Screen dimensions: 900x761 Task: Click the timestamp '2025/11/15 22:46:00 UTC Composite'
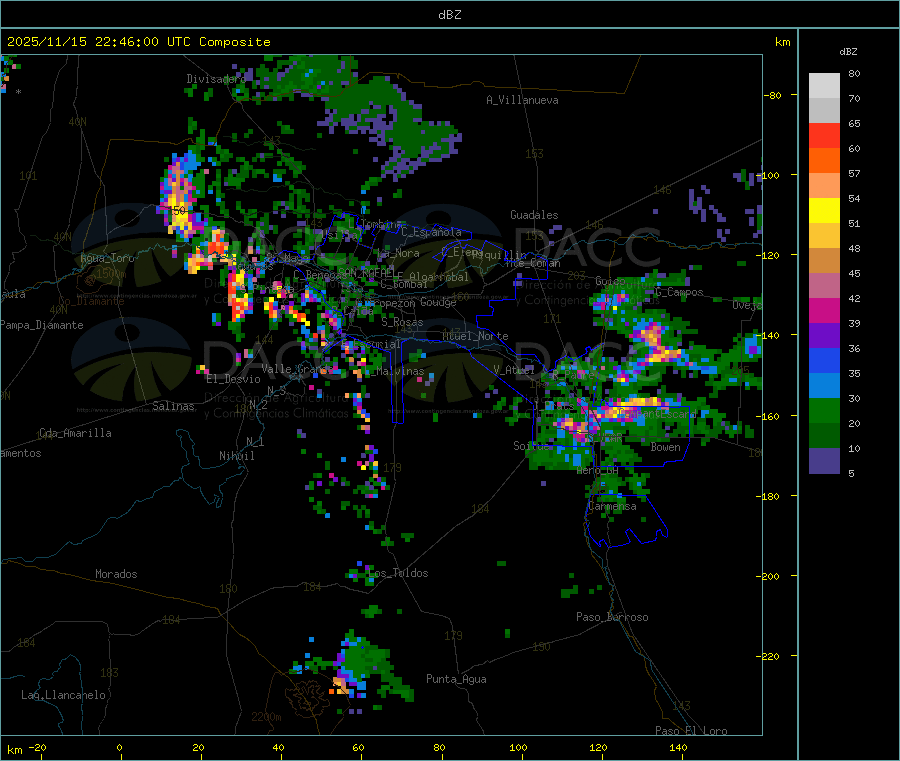138,42
